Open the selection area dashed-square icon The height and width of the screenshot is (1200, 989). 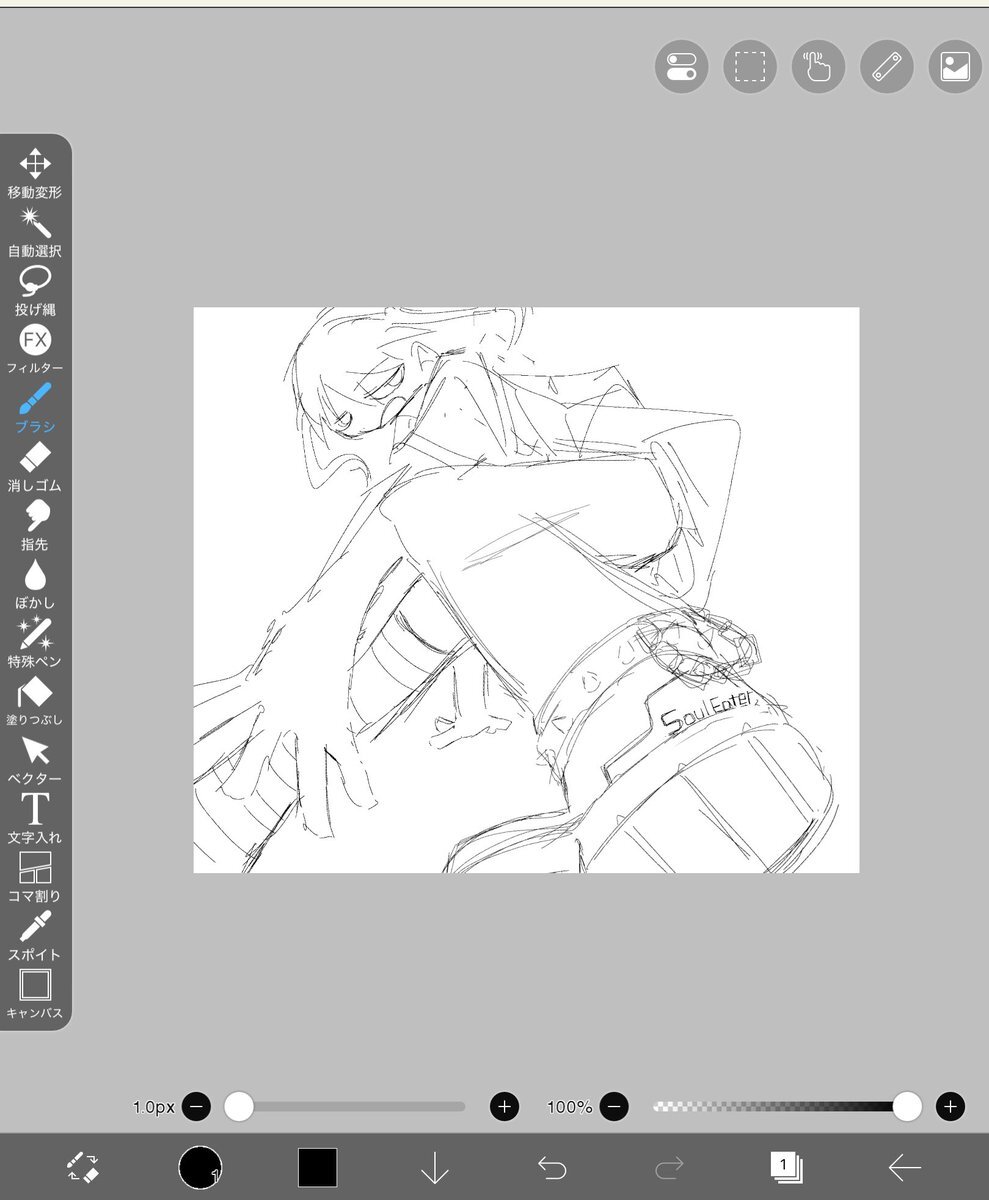[750, 67]
